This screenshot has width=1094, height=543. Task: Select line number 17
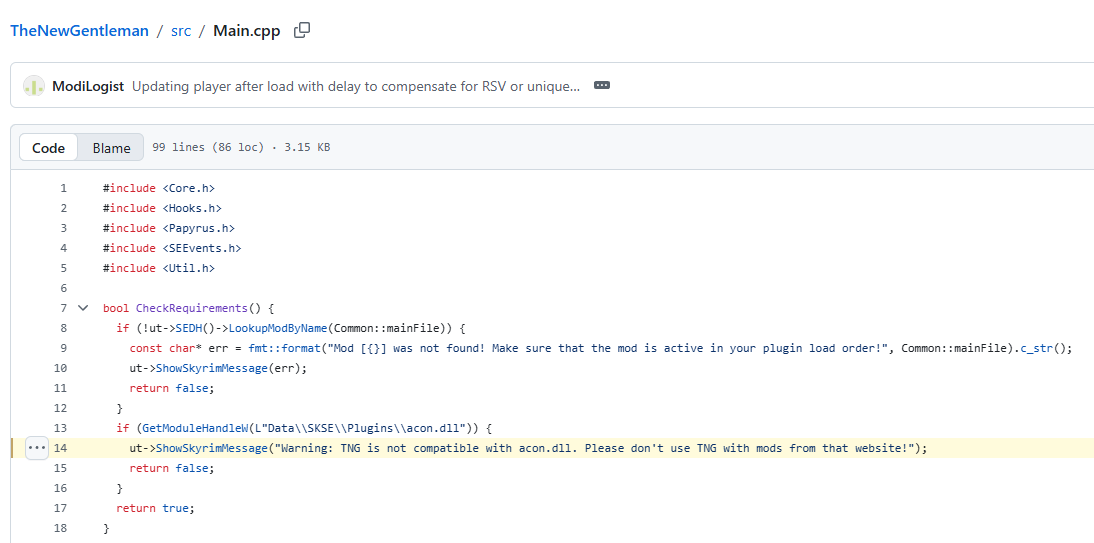[61, 508]
